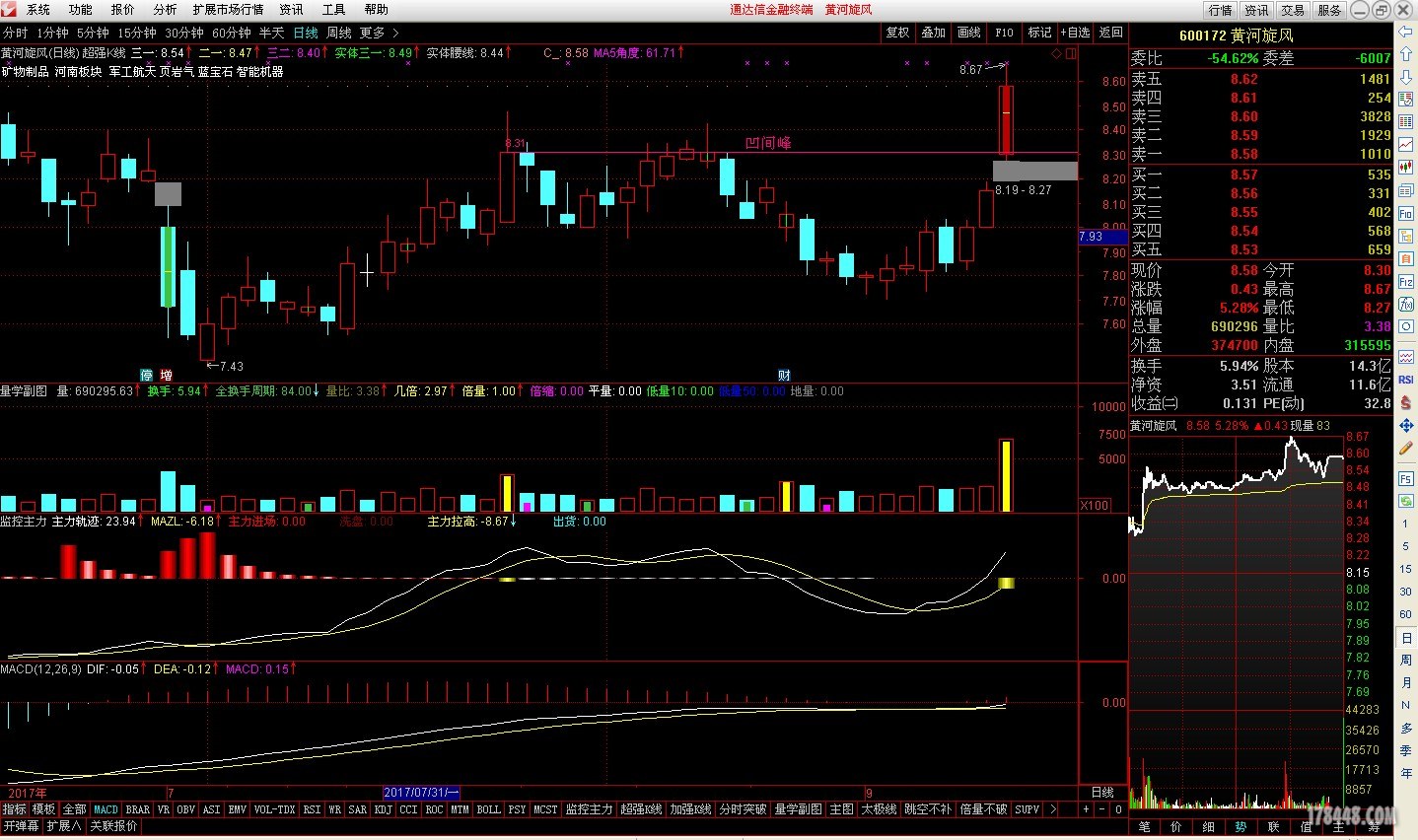Click the stacked windows icon in sidebar
The height and width of the screenshot is (840, 1418).
click(x=1406, y=189)
